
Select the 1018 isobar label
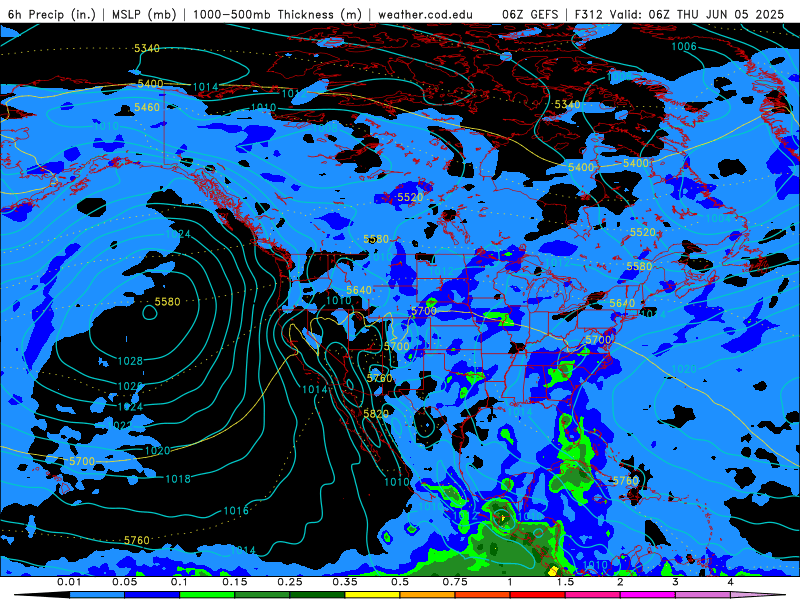pyautogui.click(x=178, y=479)
